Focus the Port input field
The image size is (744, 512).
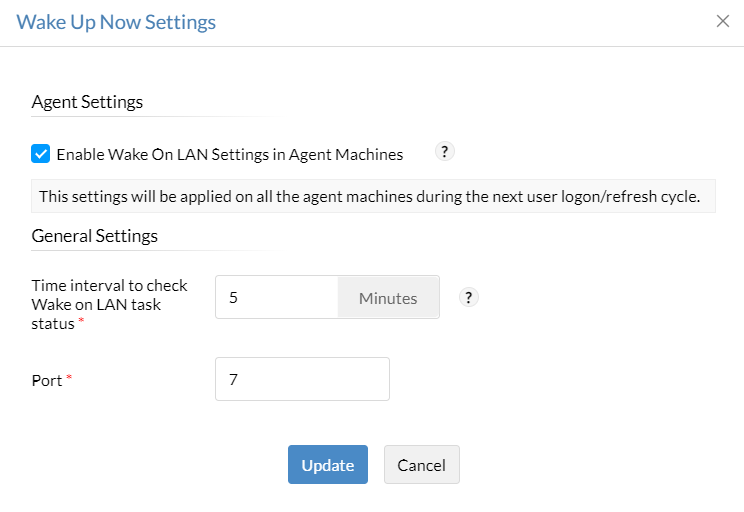tap(302, 379)
